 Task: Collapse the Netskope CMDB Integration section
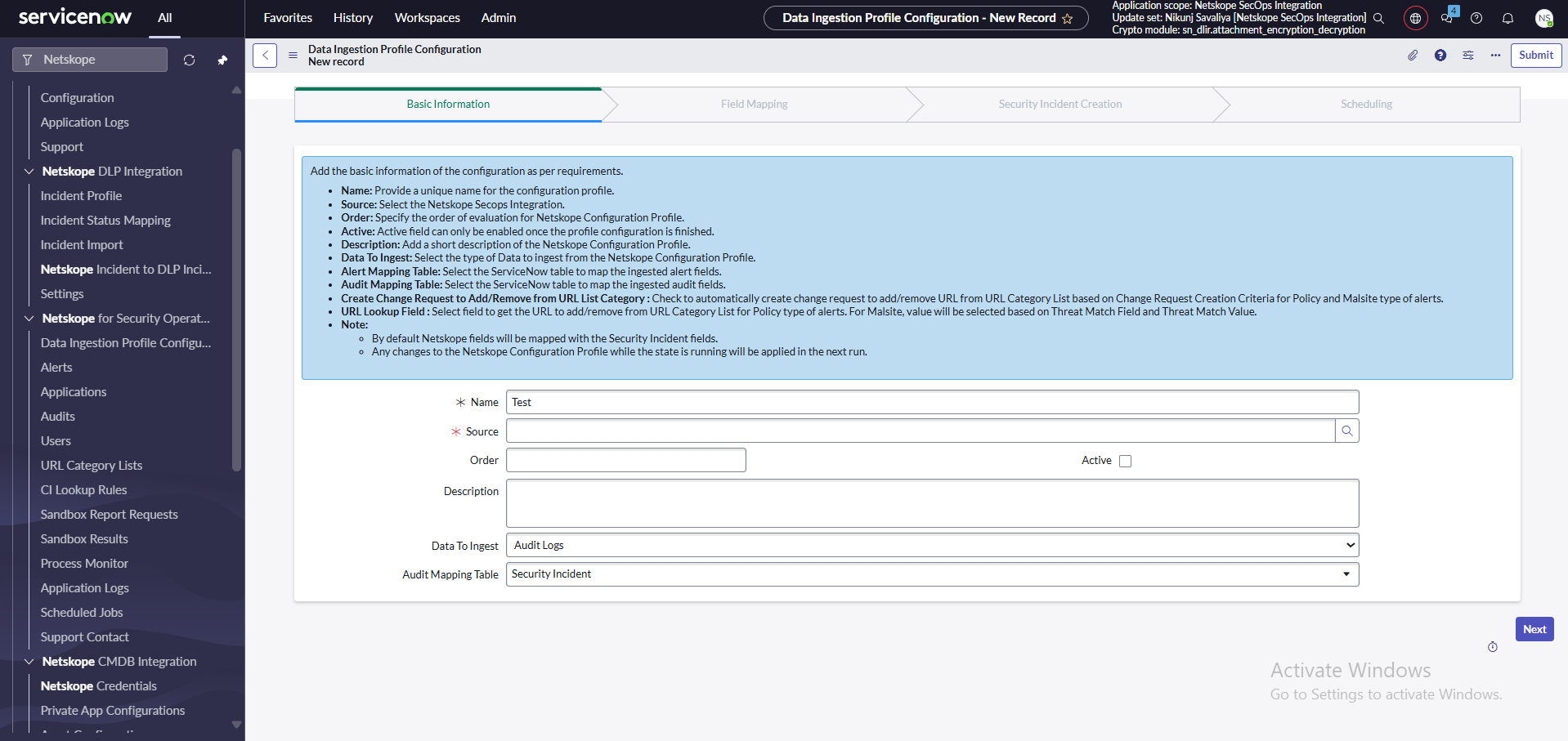[29, 662]
